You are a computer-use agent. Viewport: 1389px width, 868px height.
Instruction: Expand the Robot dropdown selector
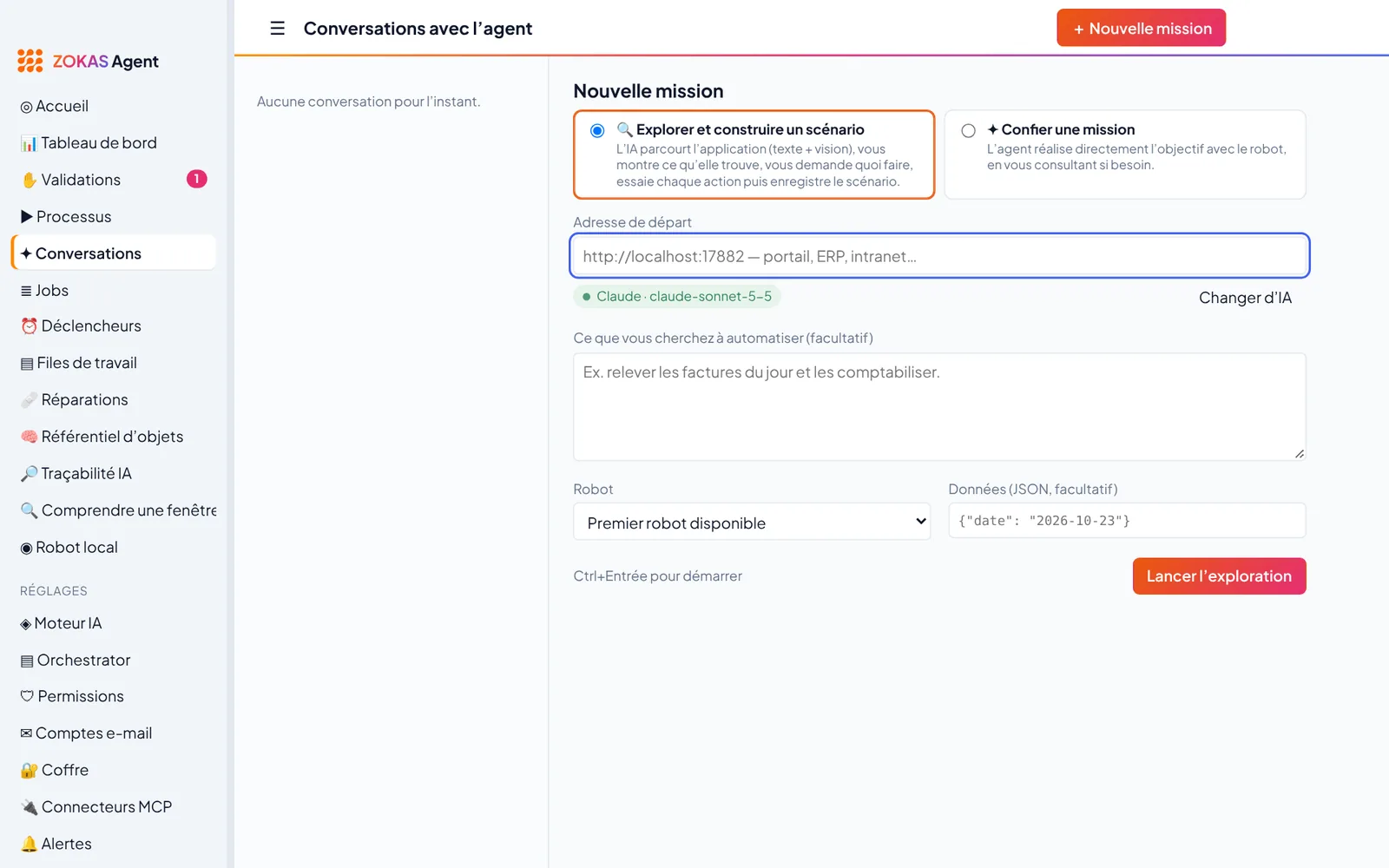pos(752,522)
